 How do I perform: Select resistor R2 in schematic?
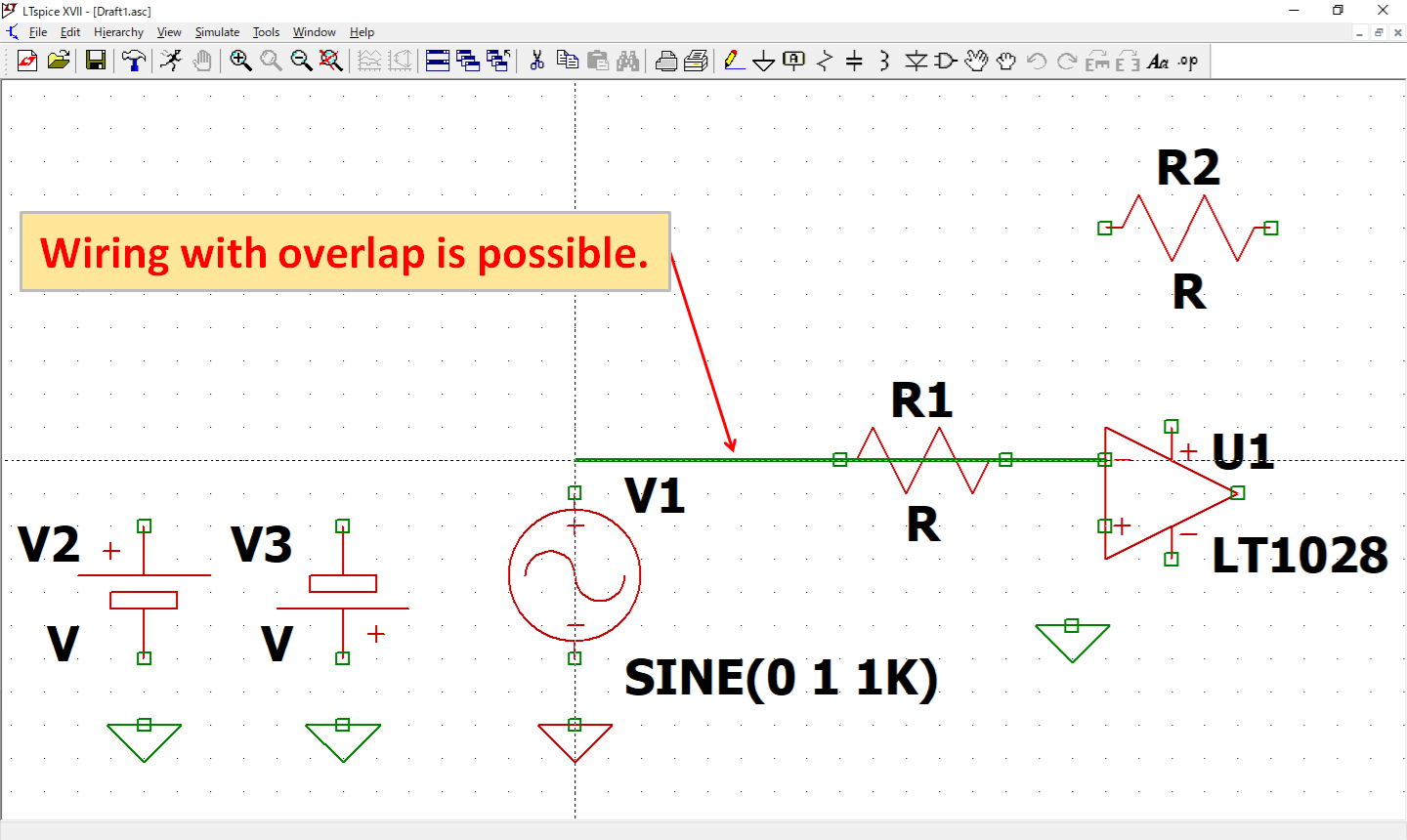click(x=1188, y=228)
